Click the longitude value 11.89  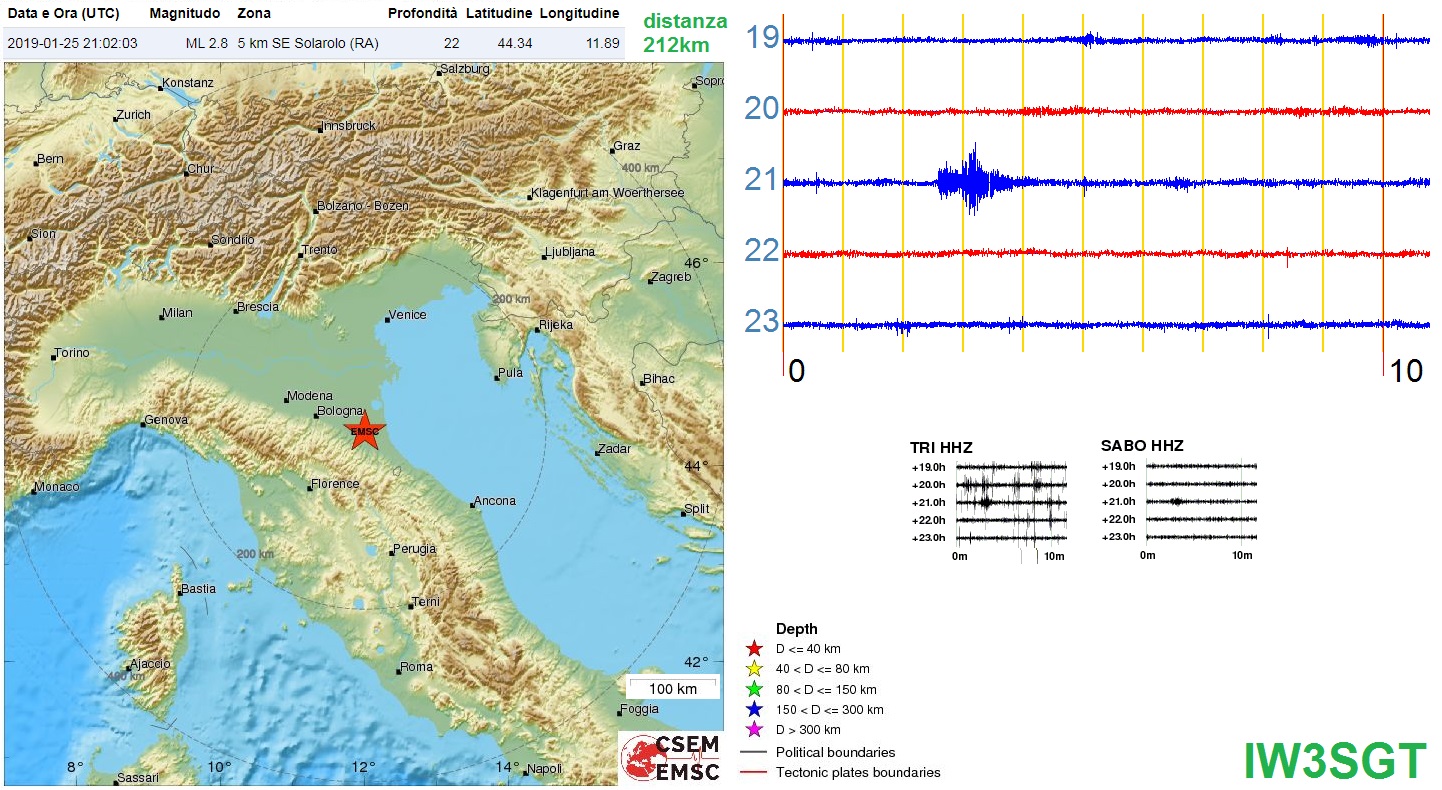pyautogui.click(x=603, y=43)
